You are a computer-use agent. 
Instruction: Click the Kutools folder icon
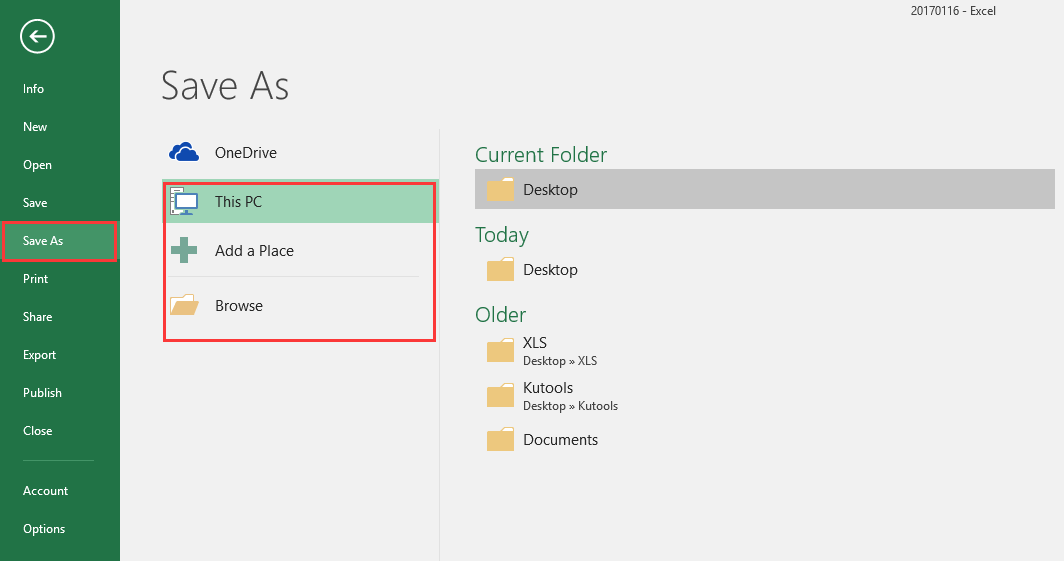(x=500, y=396)
